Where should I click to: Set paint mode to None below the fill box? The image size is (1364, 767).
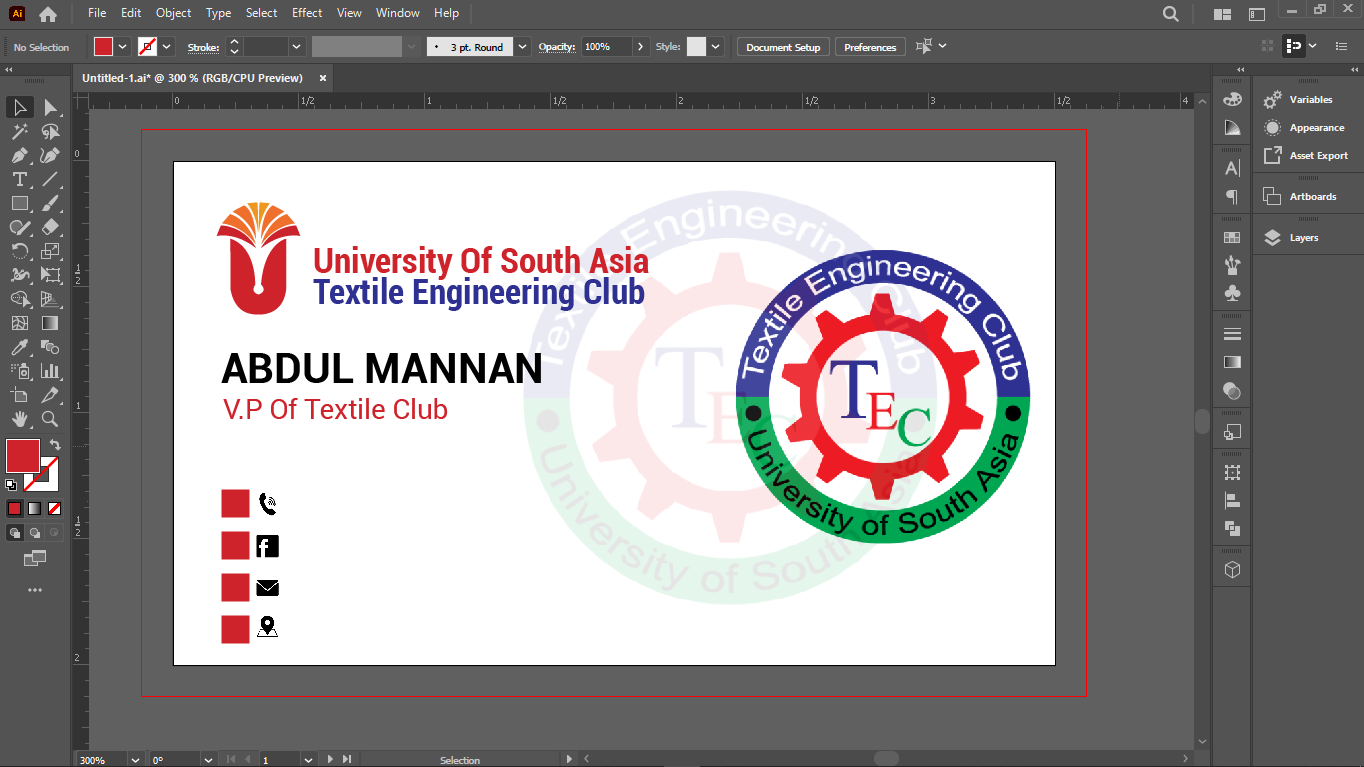click(54, 508)
